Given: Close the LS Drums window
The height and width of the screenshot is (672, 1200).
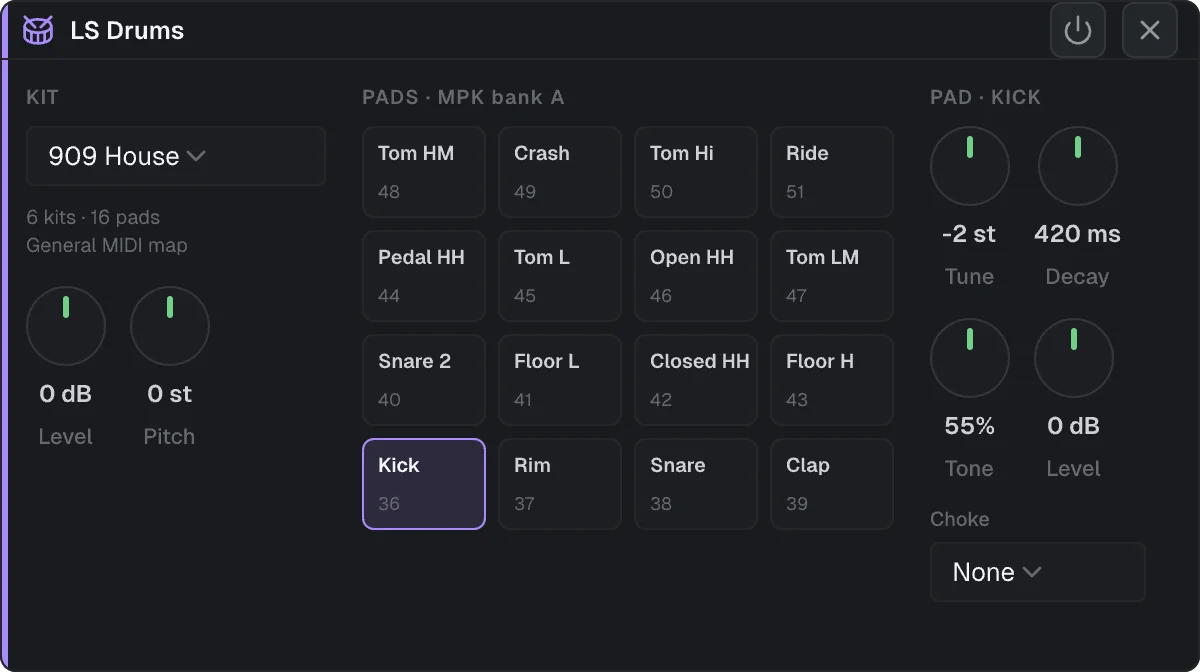Looking at the screenshot, I should click(x=1150, y=30).
